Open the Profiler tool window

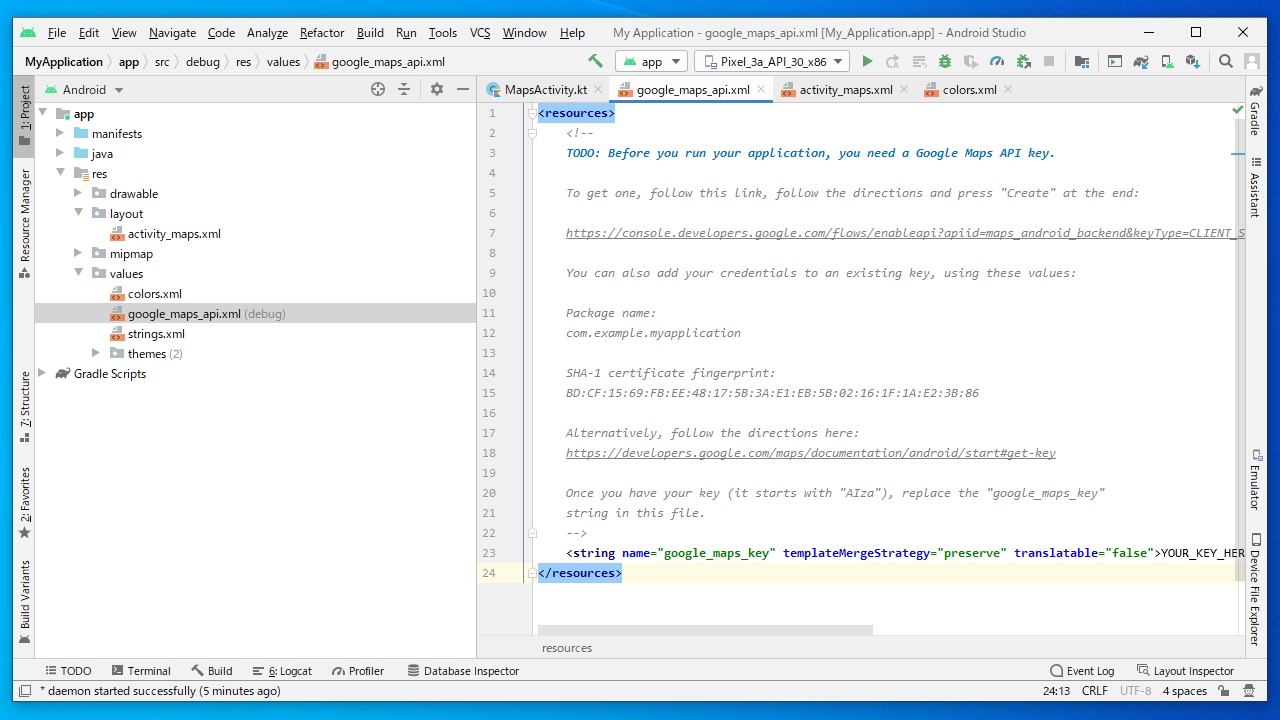(x=358, y=671)
